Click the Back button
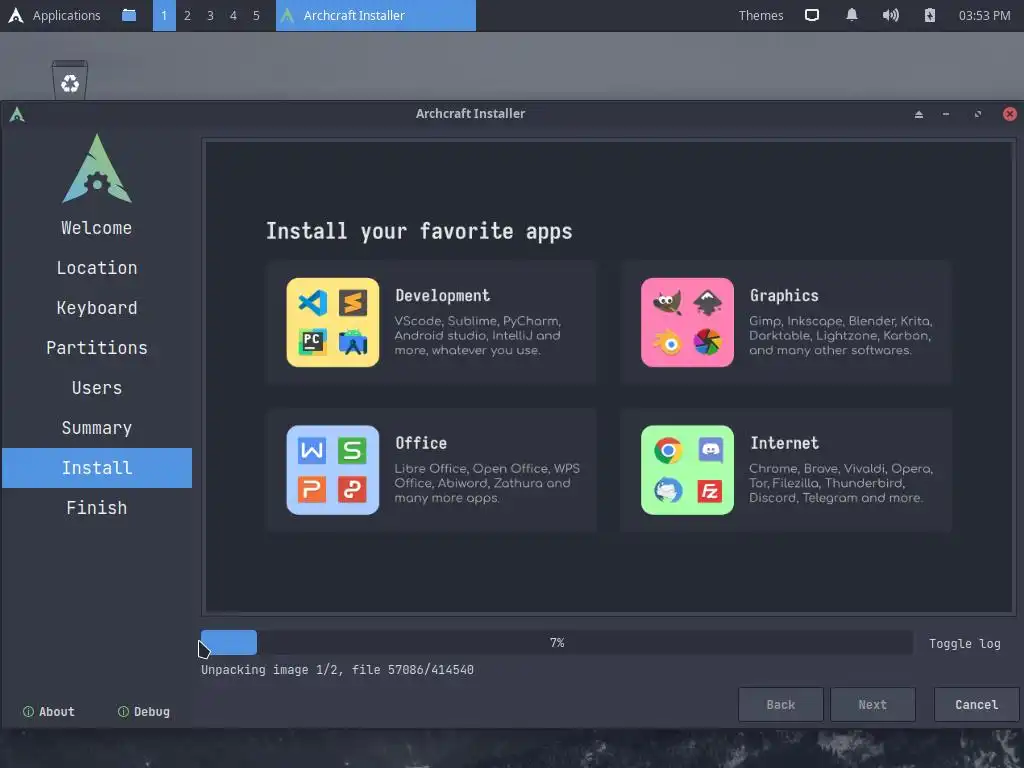Image resolution: width=1024 pixels, height=768 pixels. pos(780,704)
